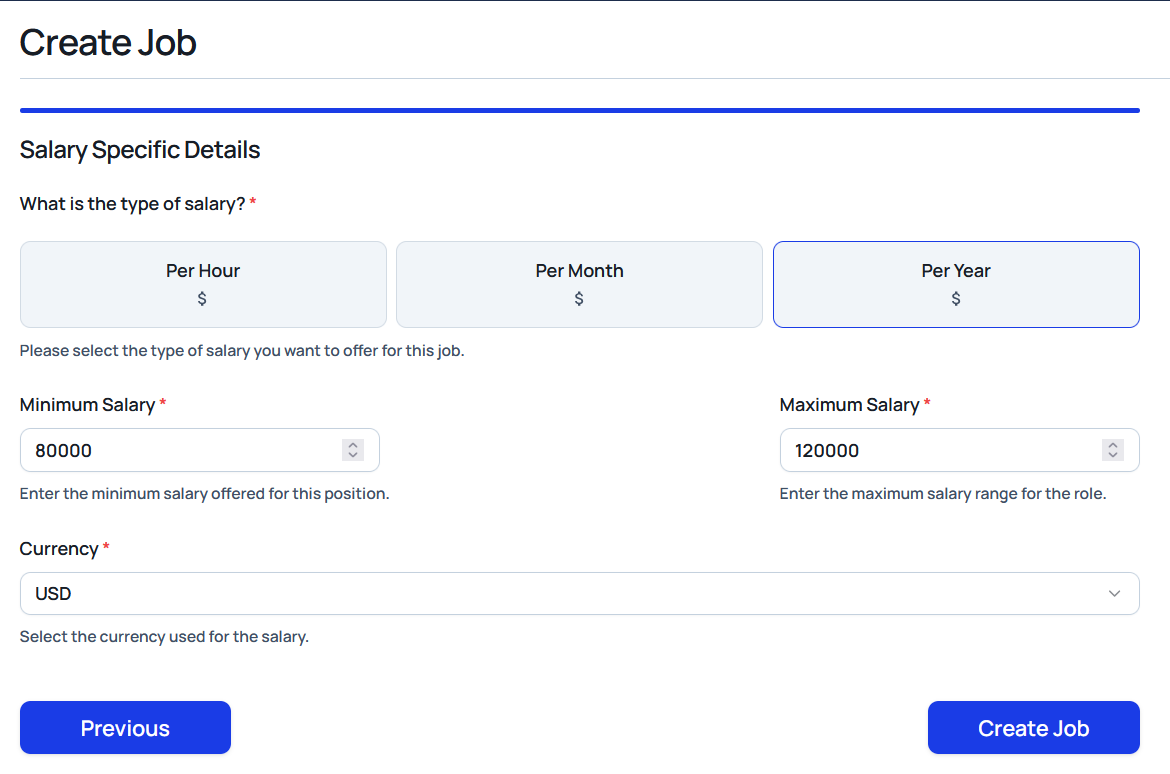Increase Maximum Salary with the up arrow
The height and width of the screenshot is (774, 1170).
tap(1113, 445)
